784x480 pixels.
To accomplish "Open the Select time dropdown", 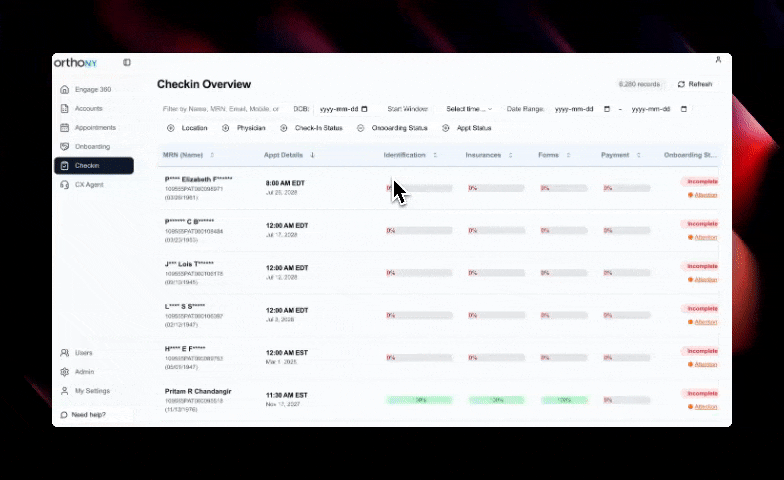I will (469, 108).
